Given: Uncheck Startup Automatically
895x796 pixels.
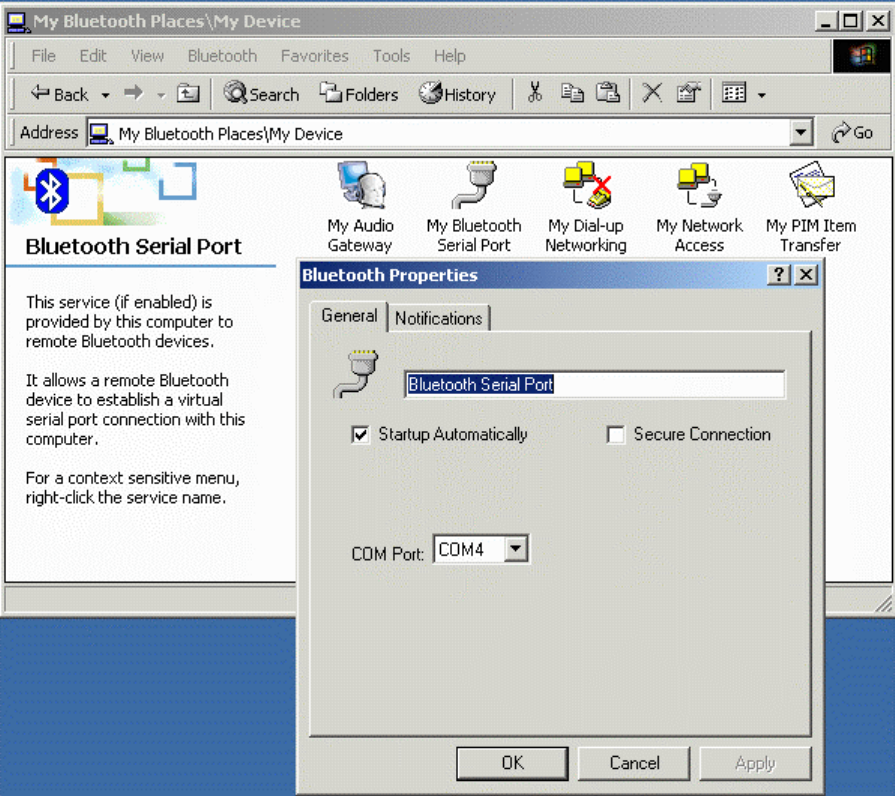Looking at the screenshot, I should 360,435.
